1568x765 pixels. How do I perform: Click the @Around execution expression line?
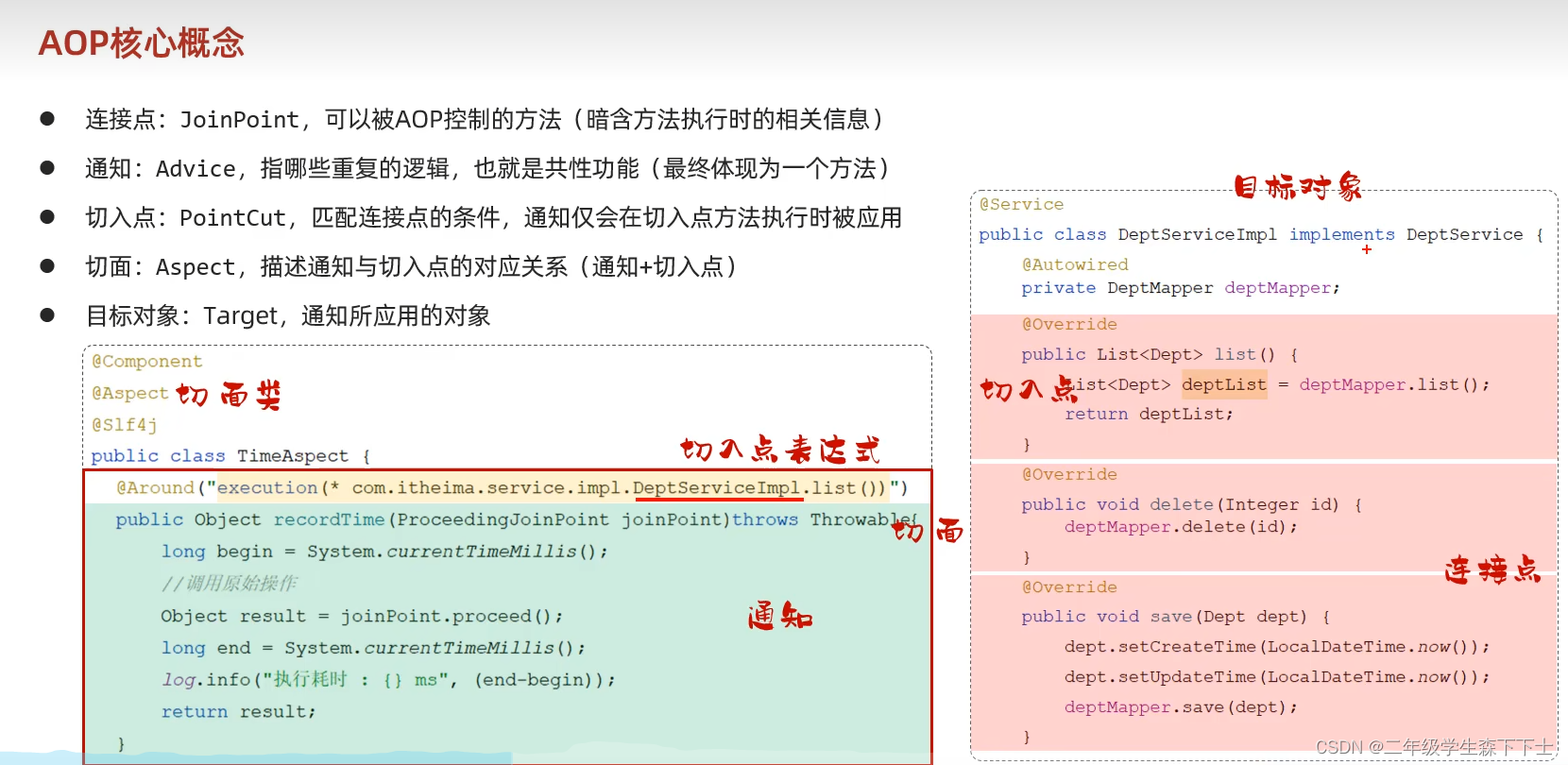pos(512,488)
